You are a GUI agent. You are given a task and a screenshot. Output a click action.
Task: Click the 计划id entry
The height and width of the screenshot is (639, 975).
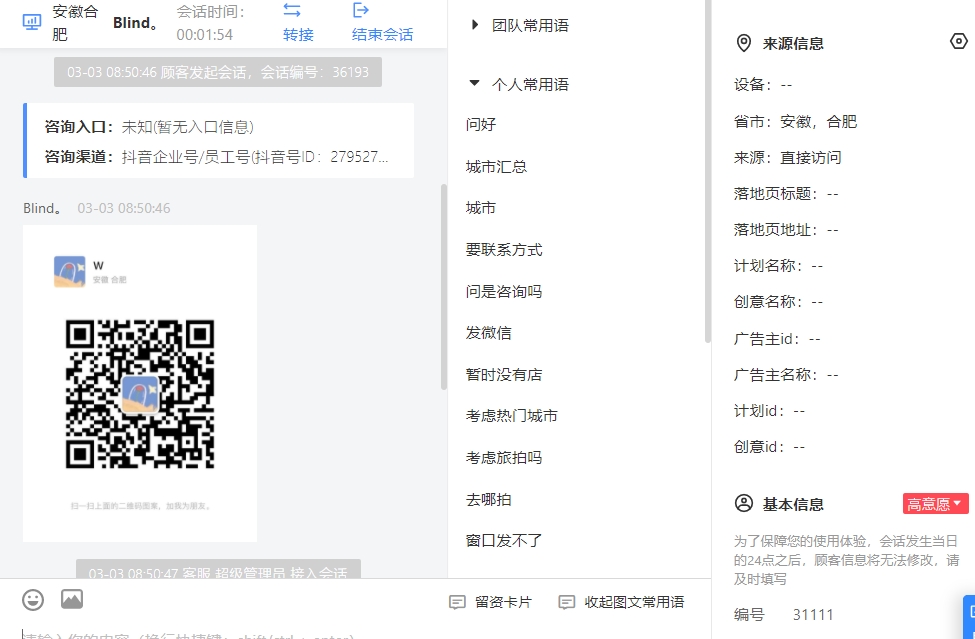[x=770, y=411]
